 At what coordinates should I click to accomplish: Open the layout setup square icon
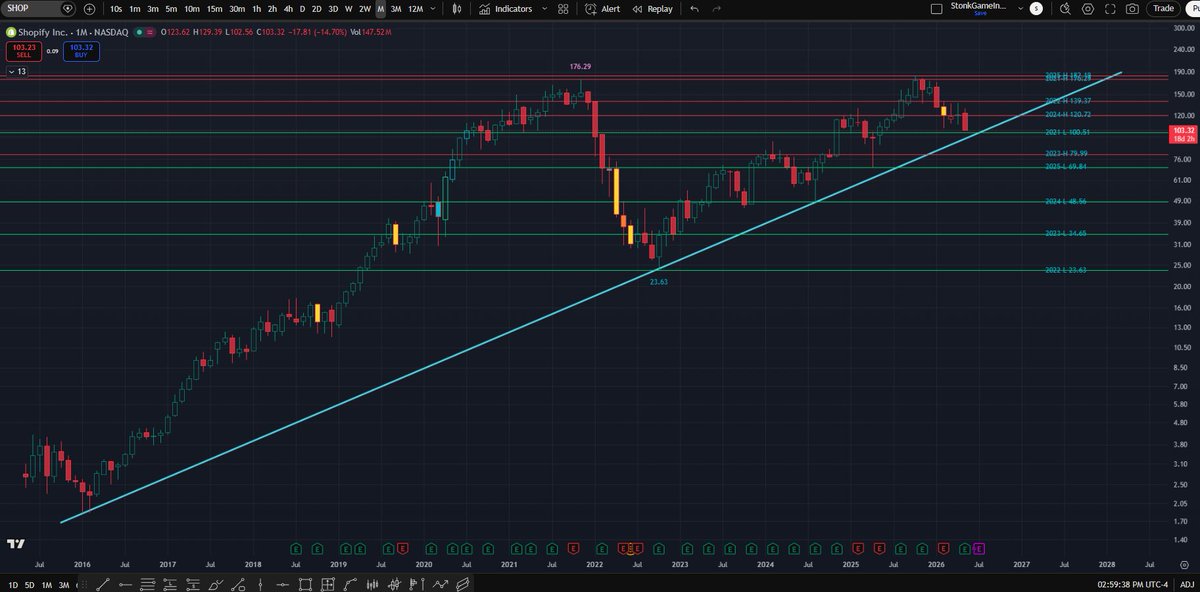point(936,8)
